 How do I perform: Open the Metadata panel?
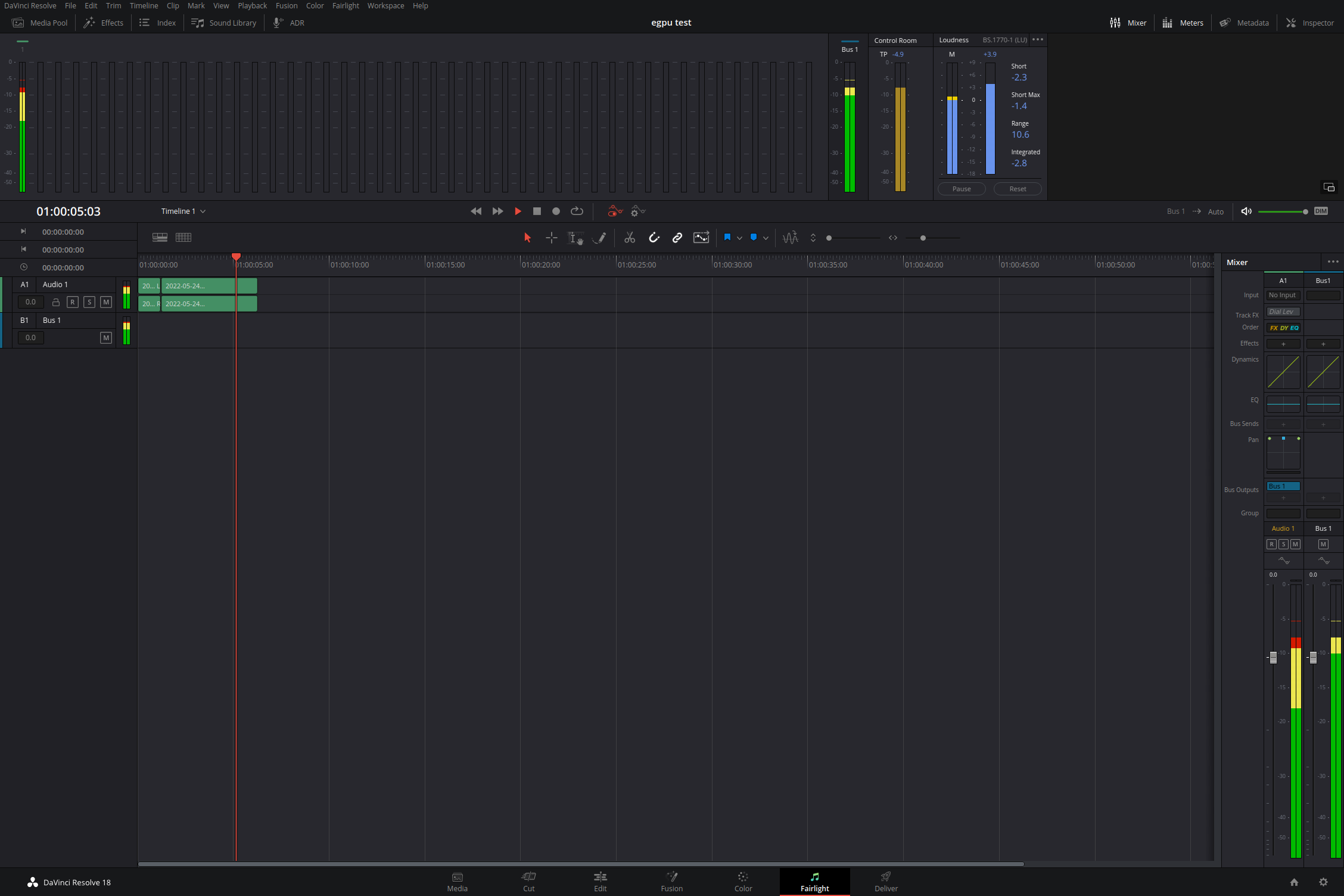[x=1244, y=23]
